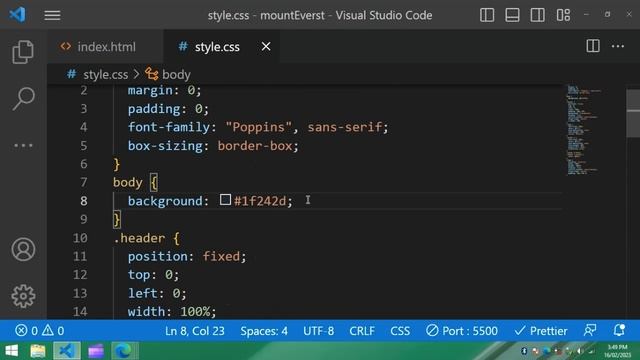Toggle the primary side bar layout button
Image resolution: width=640 pixels, height=360 pixels.
[x=487, y=15]
